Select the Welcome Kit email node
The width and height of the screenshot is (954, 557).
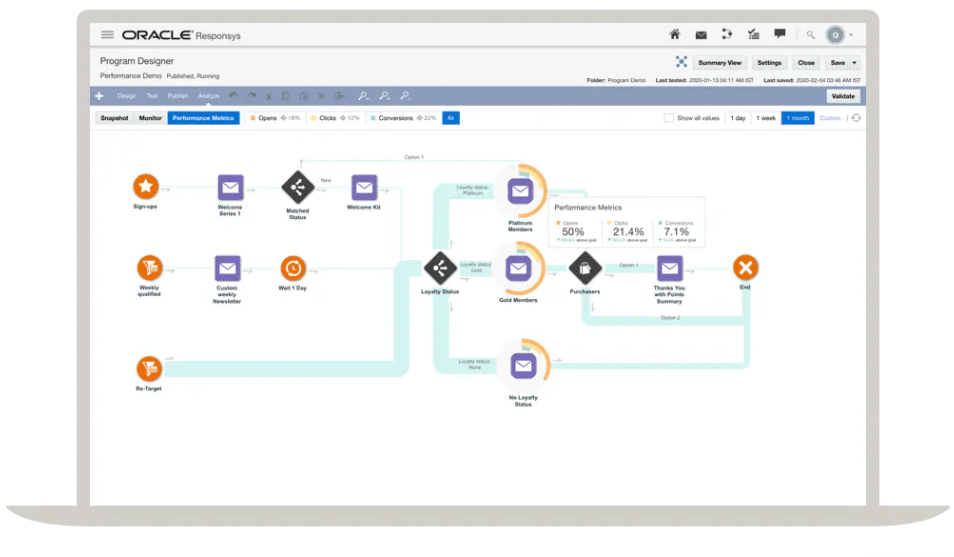(364, 187)
